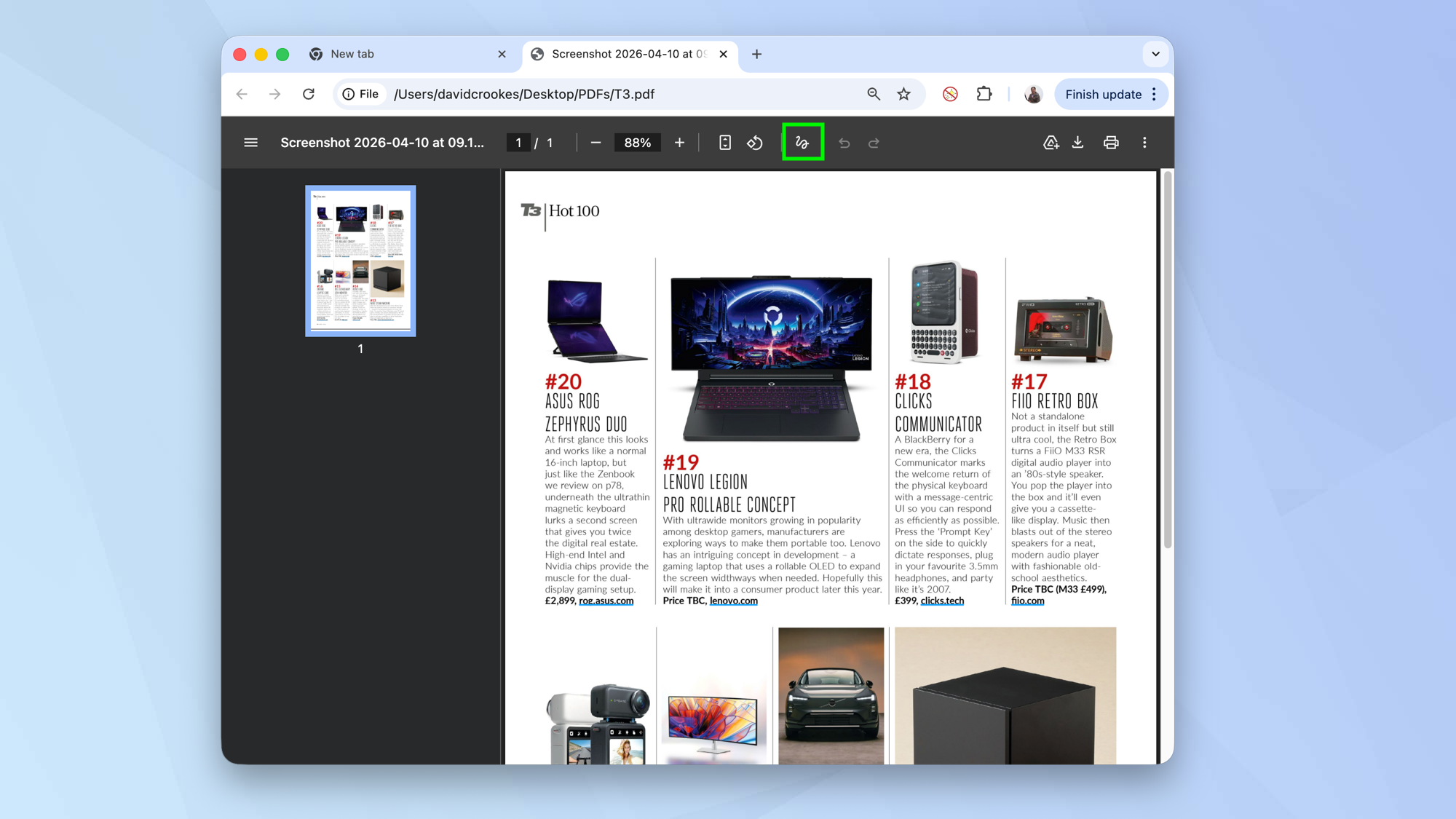Click the fit-to-page icon
This screenshot has height=819, width=1456.
tap(724, 142)
